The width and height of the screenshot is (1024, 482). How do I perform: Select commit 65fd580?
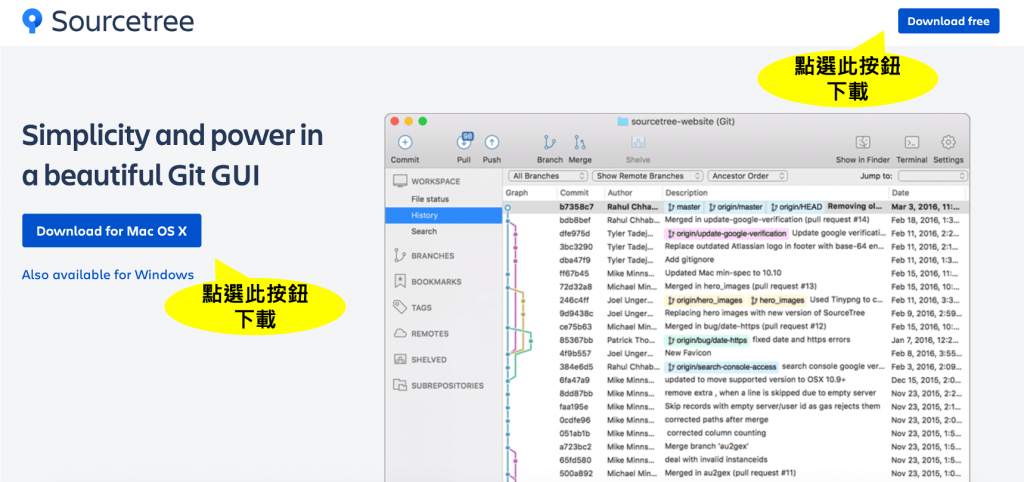point(736,460)
